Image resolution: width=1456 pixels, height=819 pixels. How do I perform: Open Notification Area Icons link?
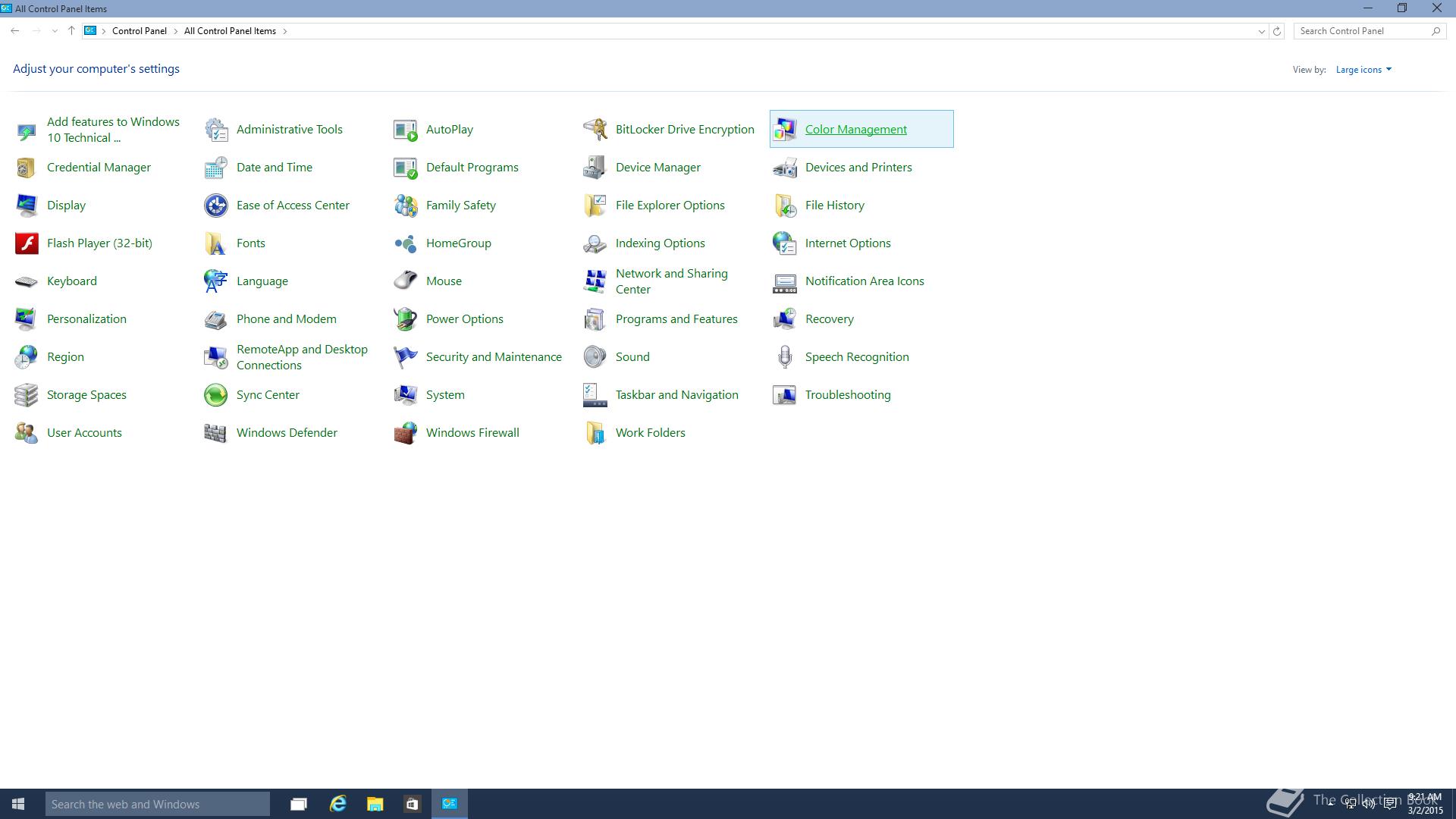pos(864,281)
